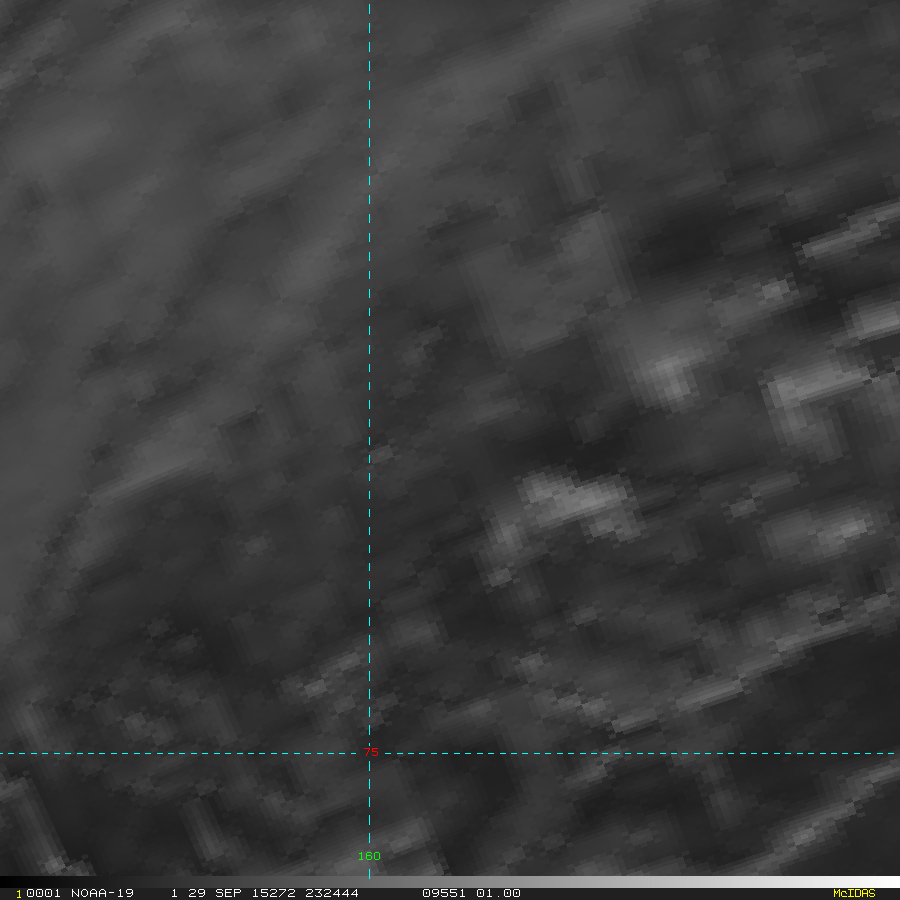Click the yellow McIDAS label
Image resolution: width=900 pixels, height=900 pixels.
(x=853, y=893)
